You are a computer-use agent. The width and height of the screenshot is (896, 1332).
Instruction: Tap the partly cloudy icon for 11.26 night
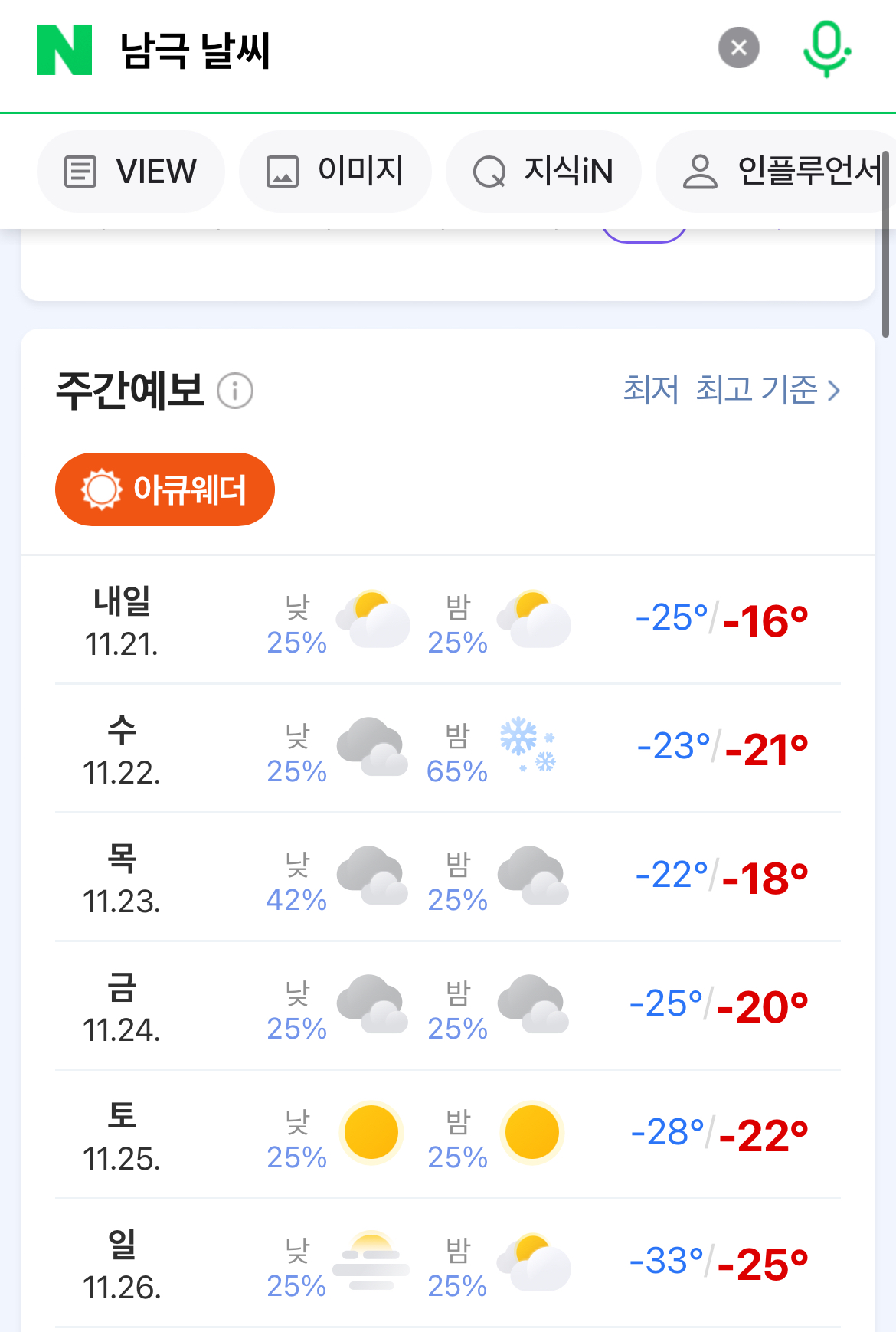(534, 1262)
